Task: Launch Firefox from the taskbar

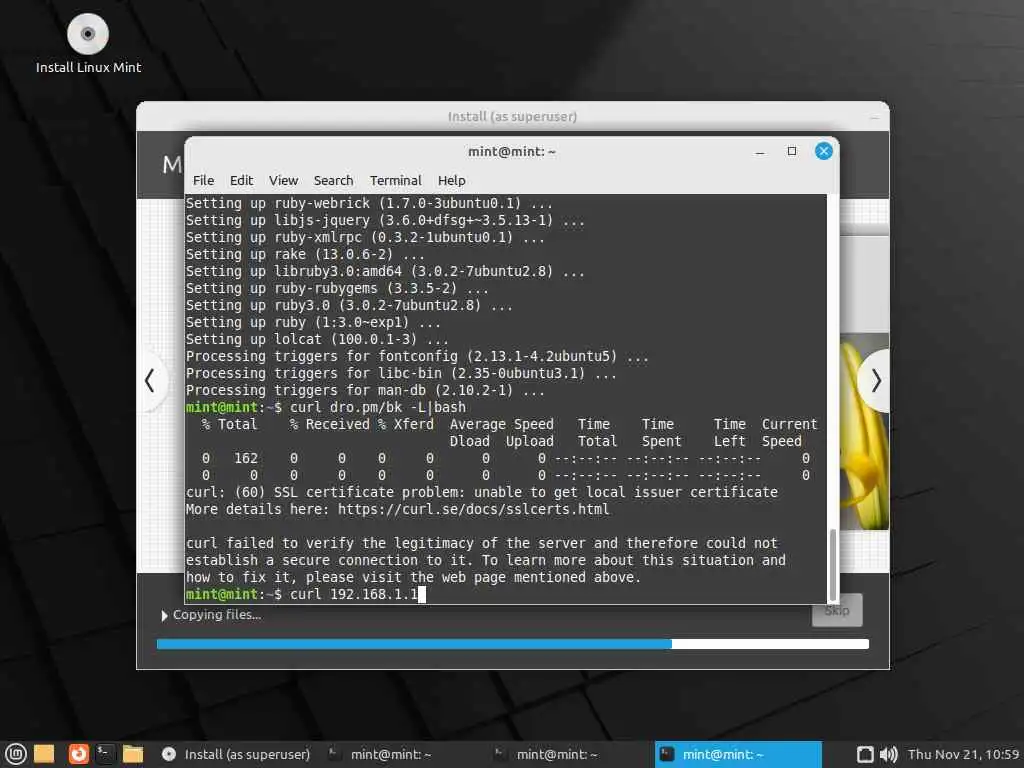Action: pos(78,754)
